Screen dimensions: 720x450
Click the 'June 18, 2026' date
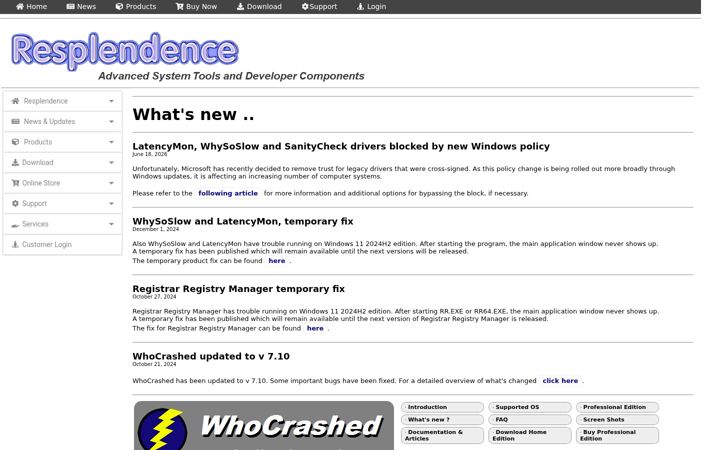(150, 154)
